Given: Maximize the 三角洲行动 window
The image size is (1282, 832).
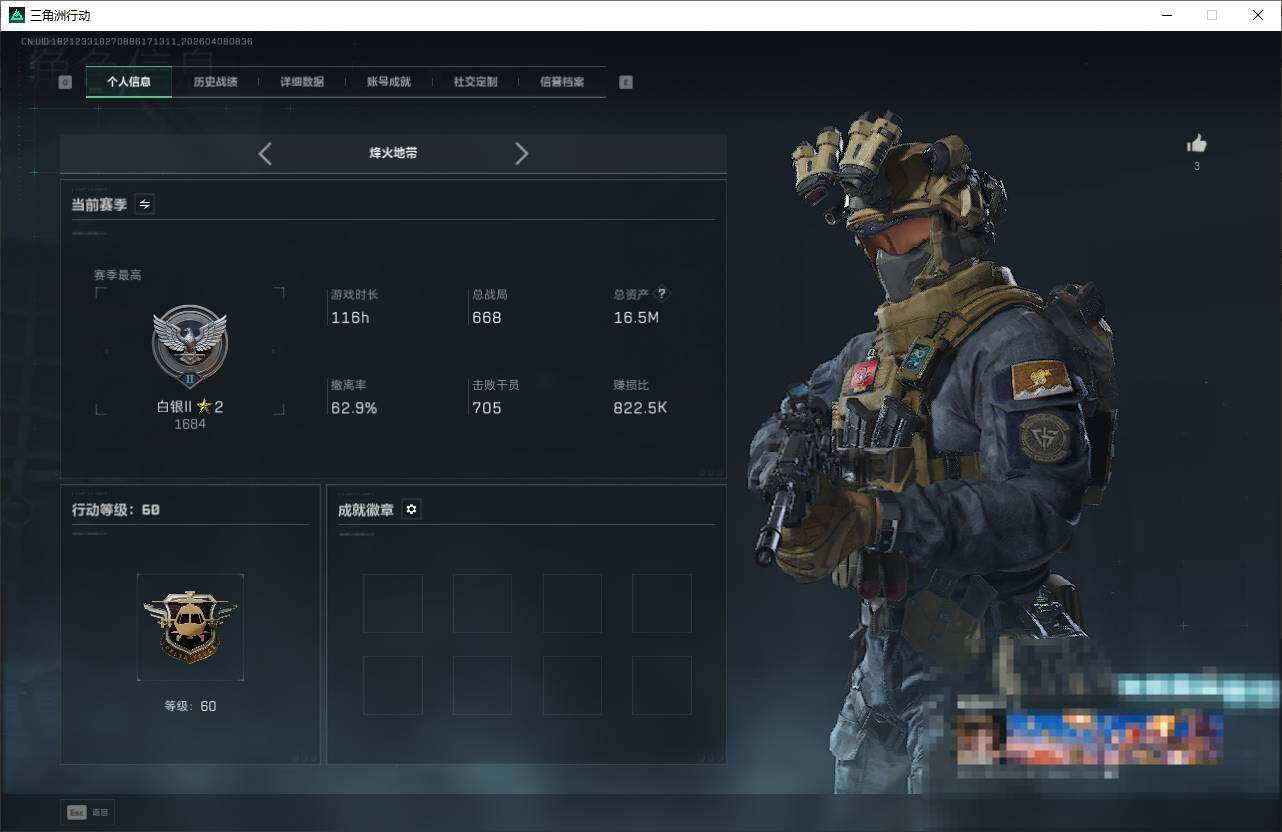Looking at the screenshot, I should click(x=1212, y=15).
